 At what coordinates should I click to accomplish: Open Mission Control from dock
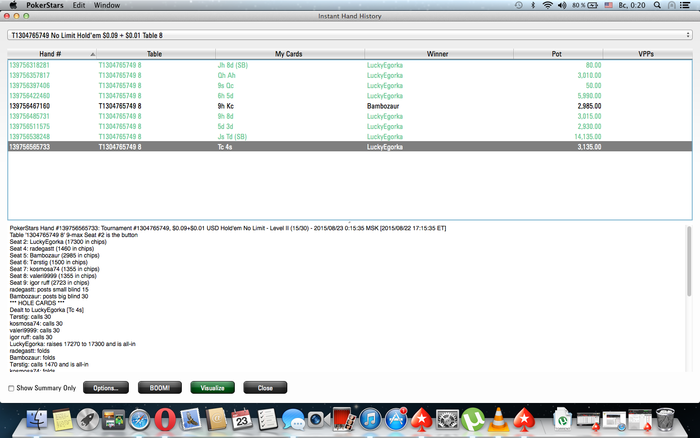tap(113, 420)
